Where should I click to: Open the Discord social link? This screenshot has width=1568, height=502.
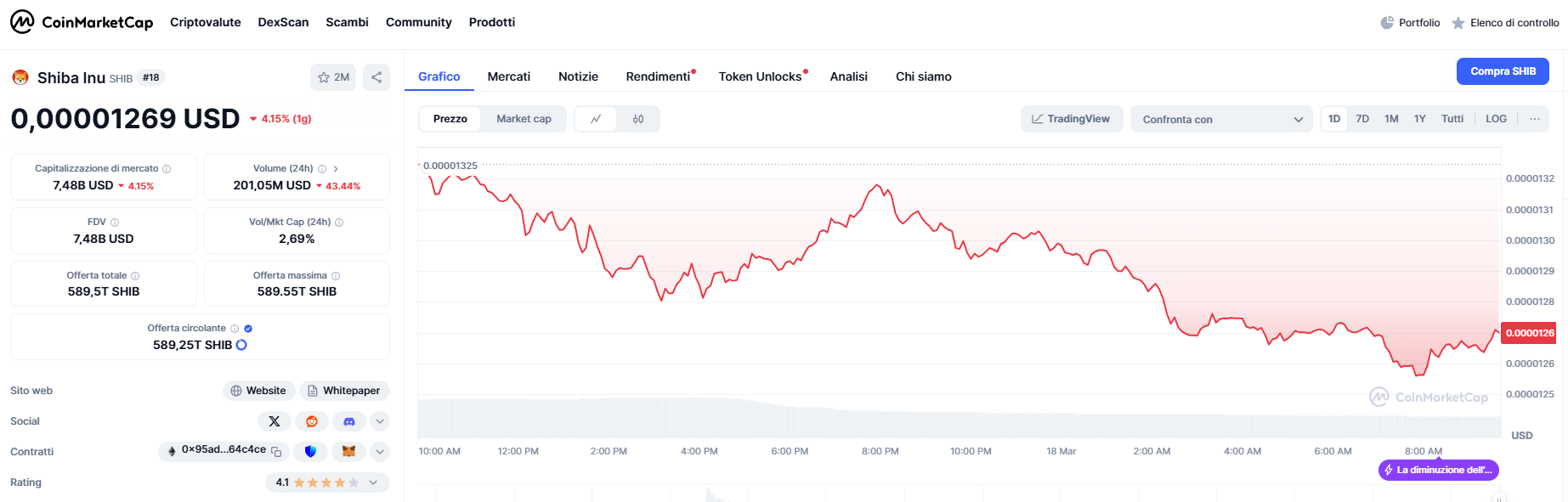click(348, 421)
